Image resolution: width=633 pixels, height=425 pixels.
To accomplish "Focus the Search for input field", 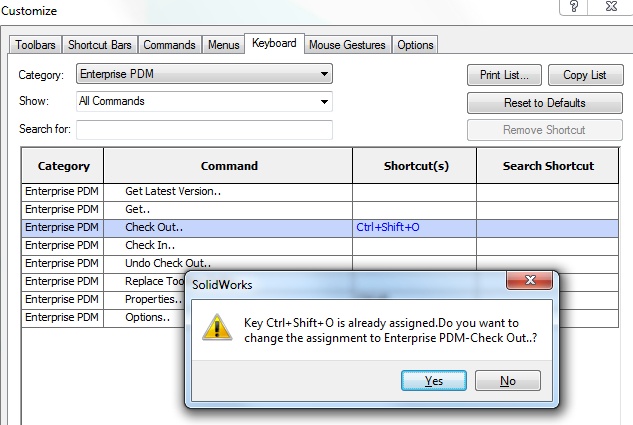I will coord(204,130).
